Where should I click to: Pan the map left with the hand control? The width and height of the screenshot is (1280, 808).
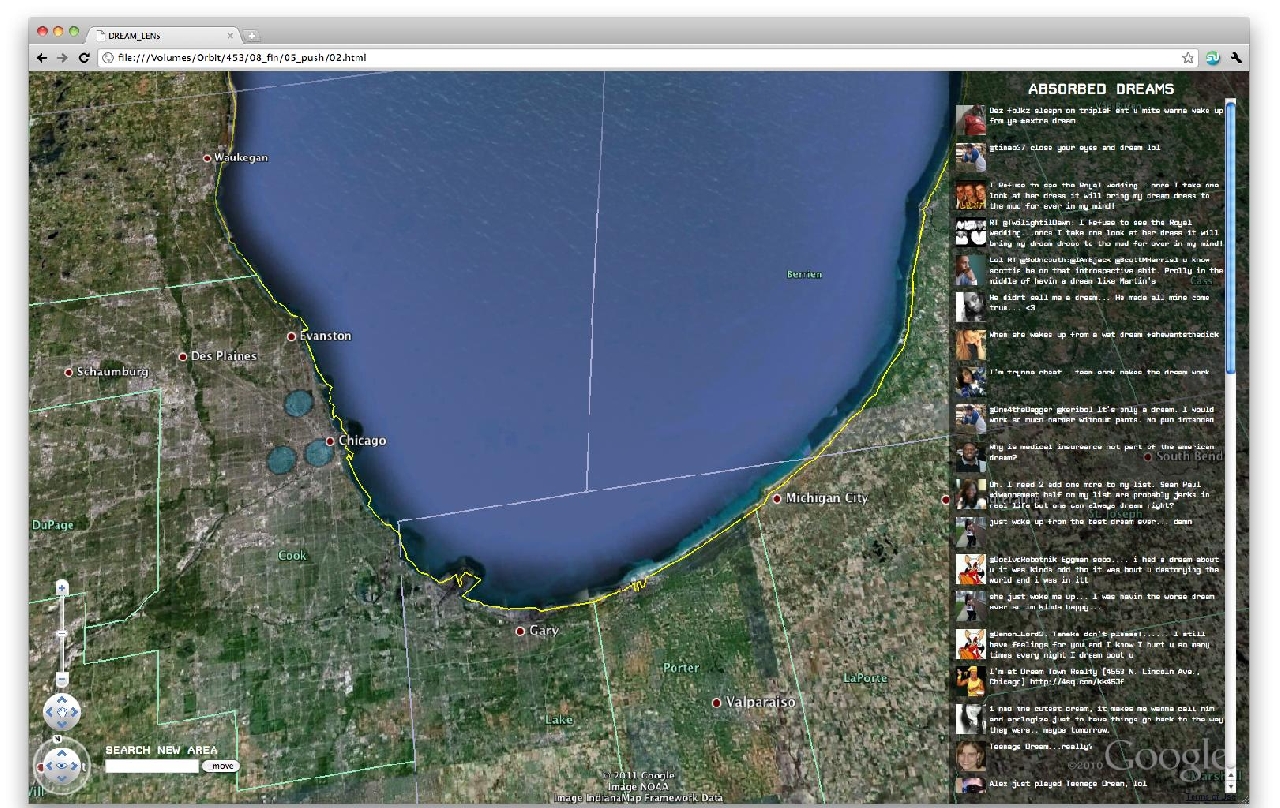click(x=48, y=714)
